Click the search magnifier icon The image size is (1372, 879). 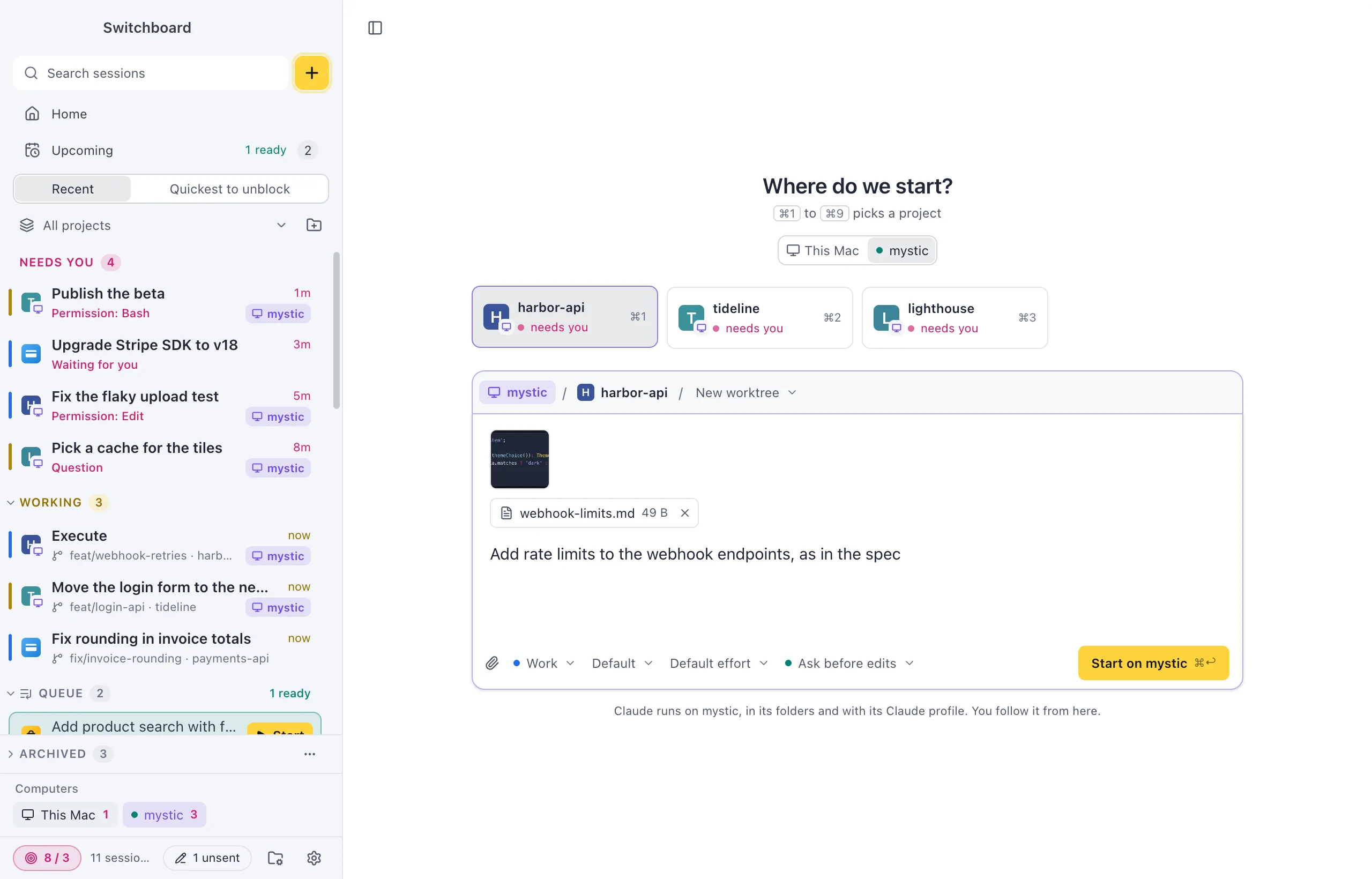click(32, 73)
